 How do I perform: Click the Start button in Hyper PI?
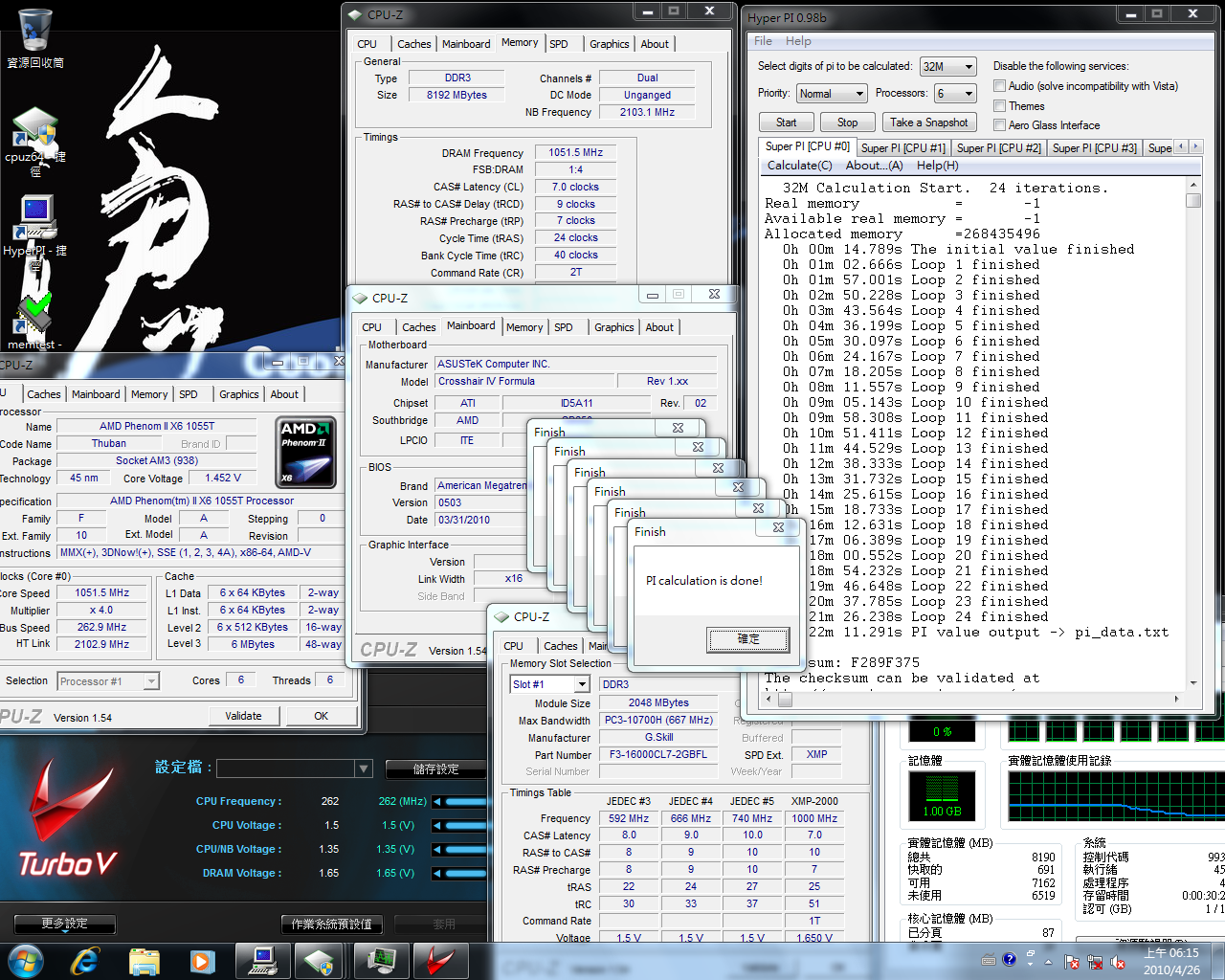787,122
